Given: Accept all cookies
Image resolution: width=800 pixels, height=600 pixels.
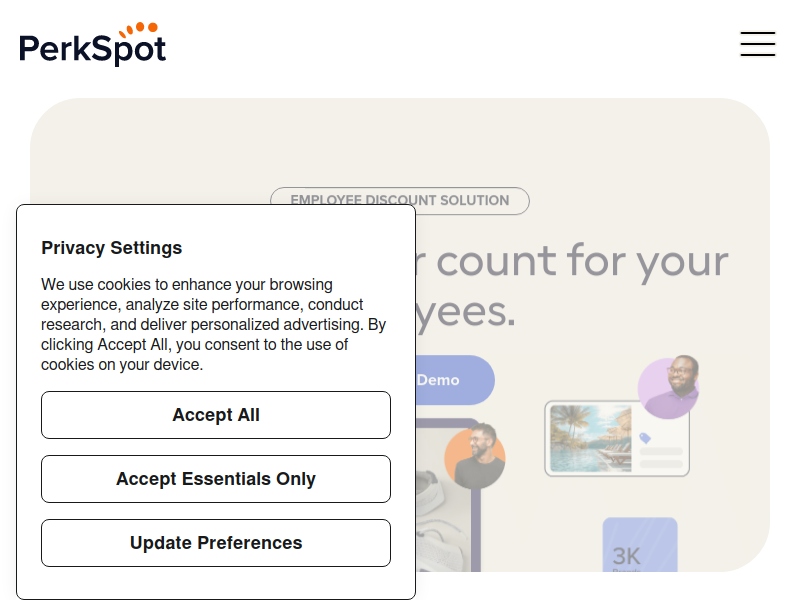Looking at the screenshot, I should point(216,415).
